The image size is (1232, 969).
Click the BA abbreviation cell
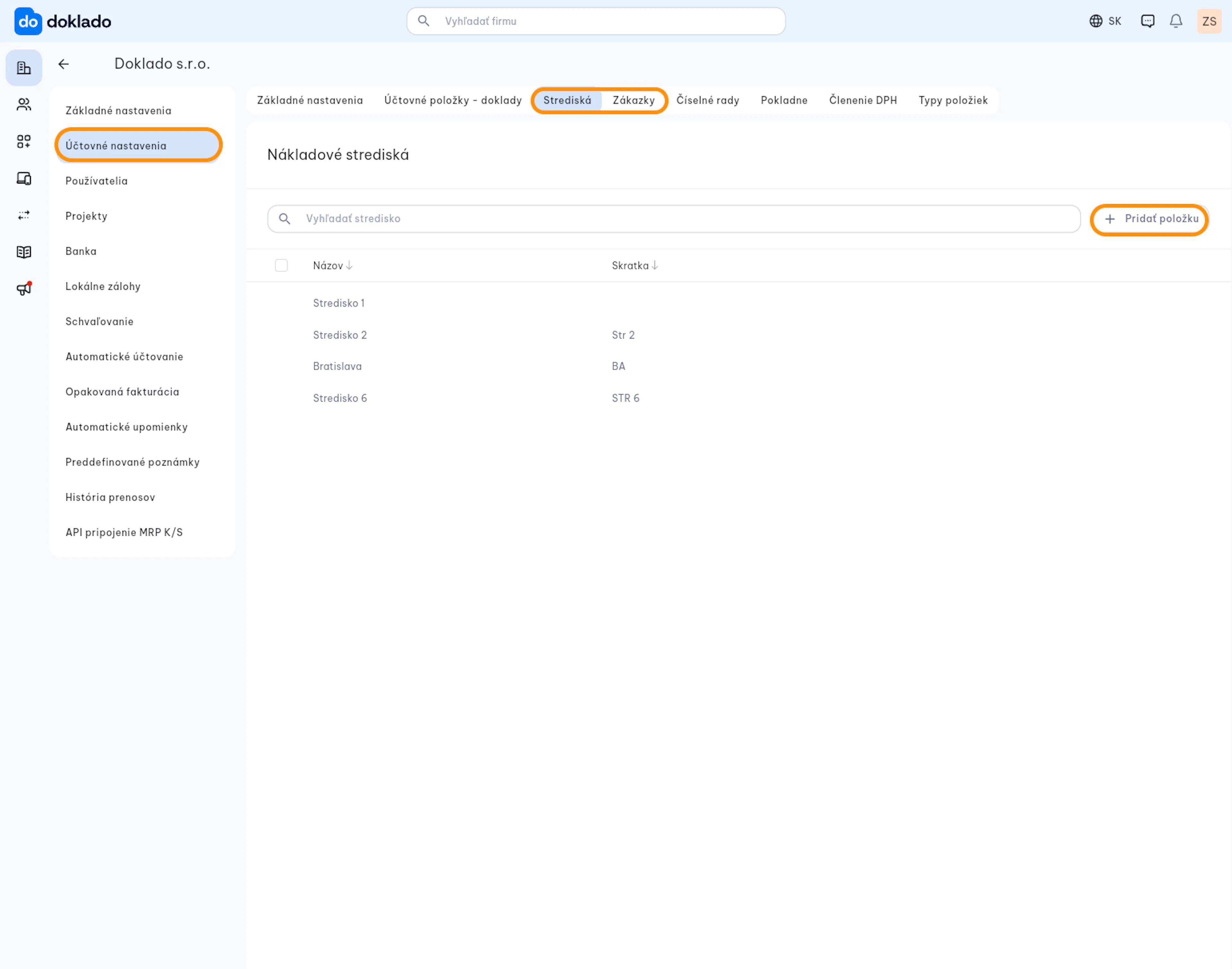pyautogui.click(x=618, y=367)
